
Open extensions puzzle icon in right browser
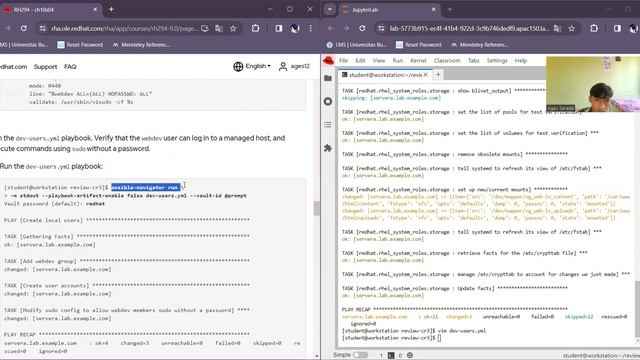[594, 28]
